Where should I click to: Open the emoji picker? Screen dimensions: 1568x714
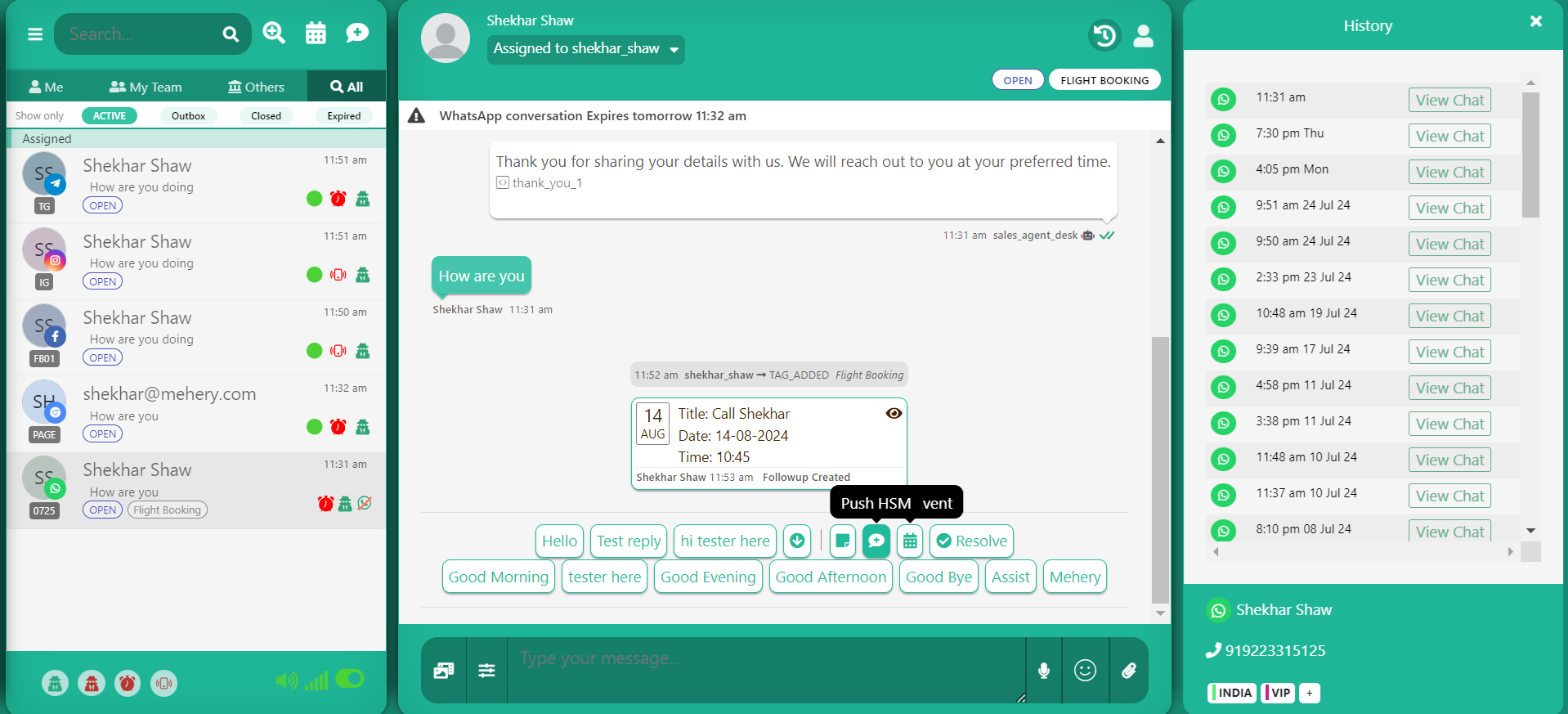[1085, 671]
